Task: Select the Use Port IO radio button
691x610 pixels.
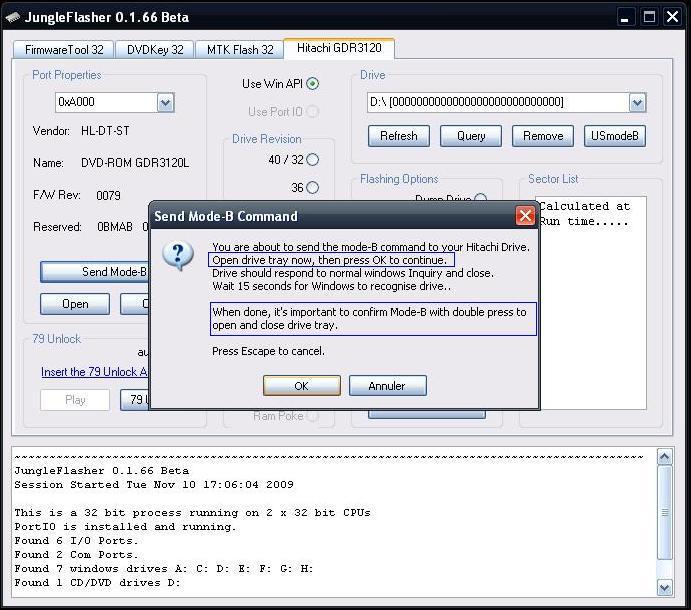Action: click(312, 112)
